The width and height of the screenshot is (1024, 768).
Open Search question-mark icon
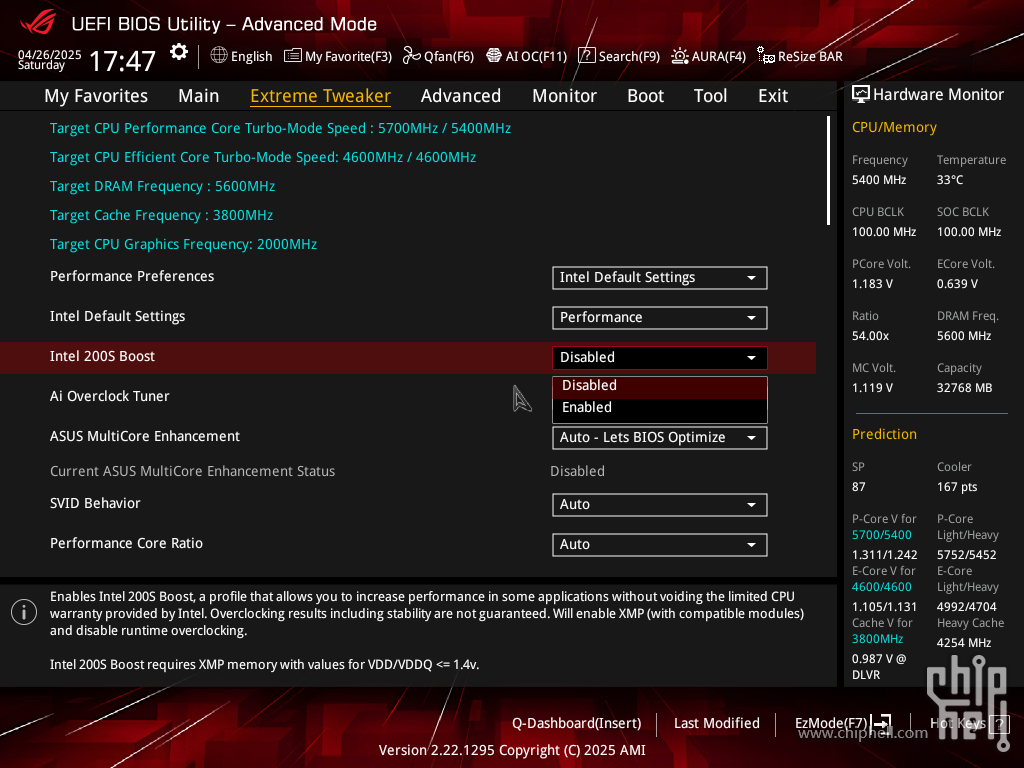point(586,56)
